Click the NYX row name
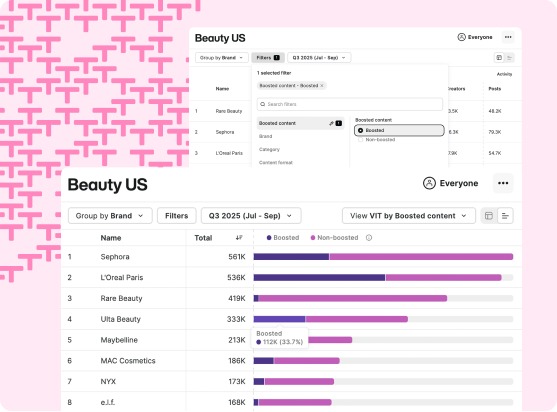 click(108, 381)
